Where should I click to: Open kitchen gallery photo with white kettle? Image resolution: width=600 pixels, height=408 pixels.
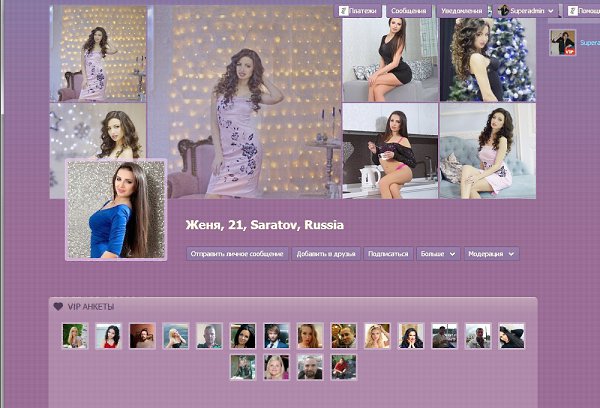pos(390,151)
